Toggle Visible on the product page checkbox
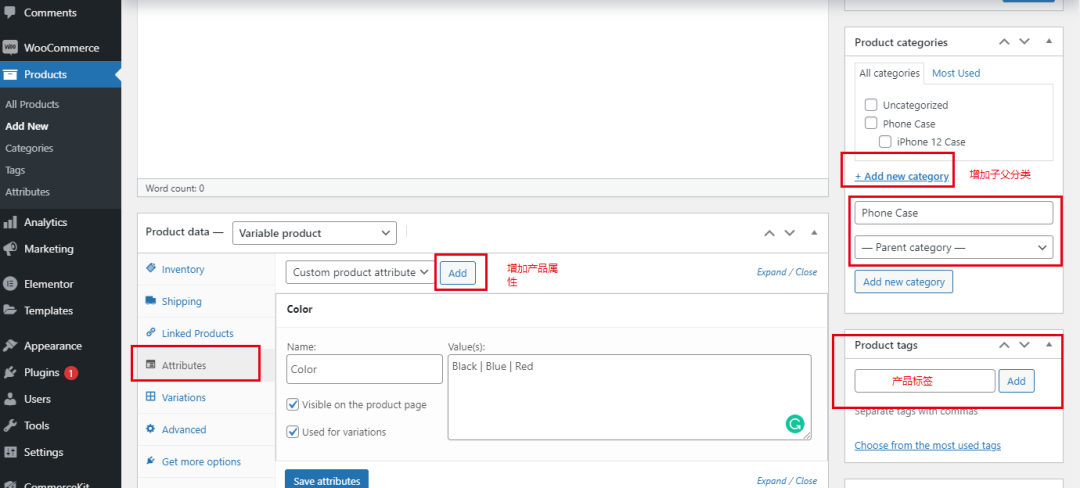Image resolution: width=1080 pixels, height=488 pixels. click(x=293, y=405)
